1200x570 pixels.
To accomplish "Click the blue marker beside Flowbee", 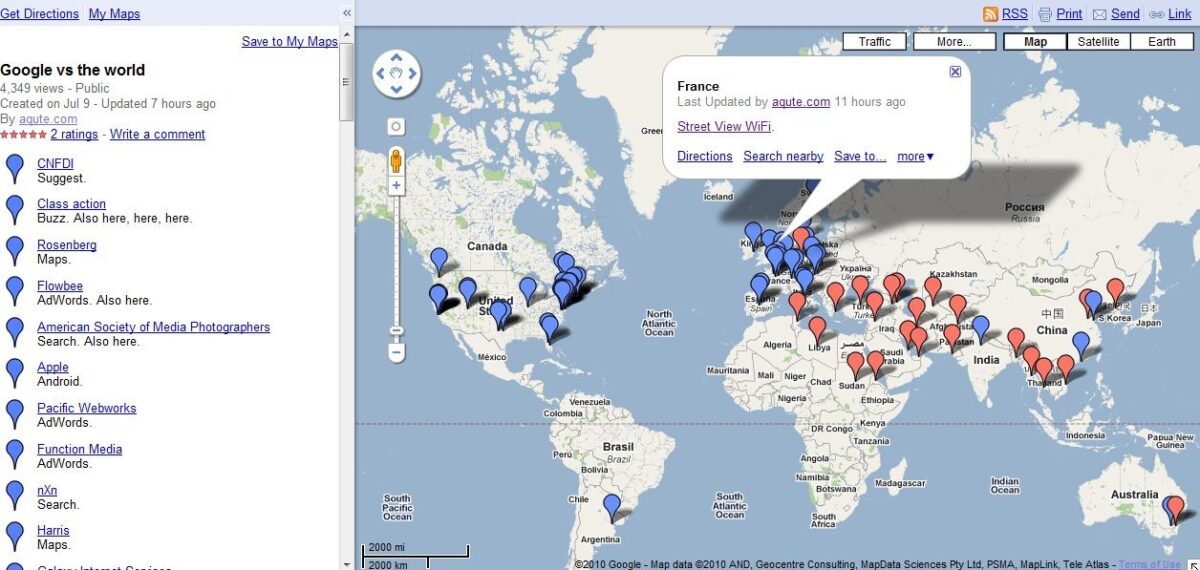I will [15, 291].
